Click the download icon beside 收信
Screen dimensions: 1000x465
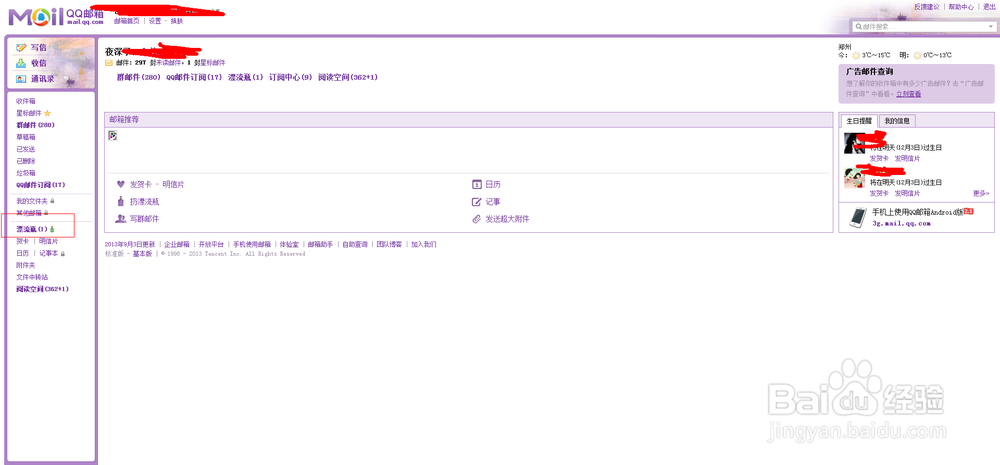tap(21, 63)
